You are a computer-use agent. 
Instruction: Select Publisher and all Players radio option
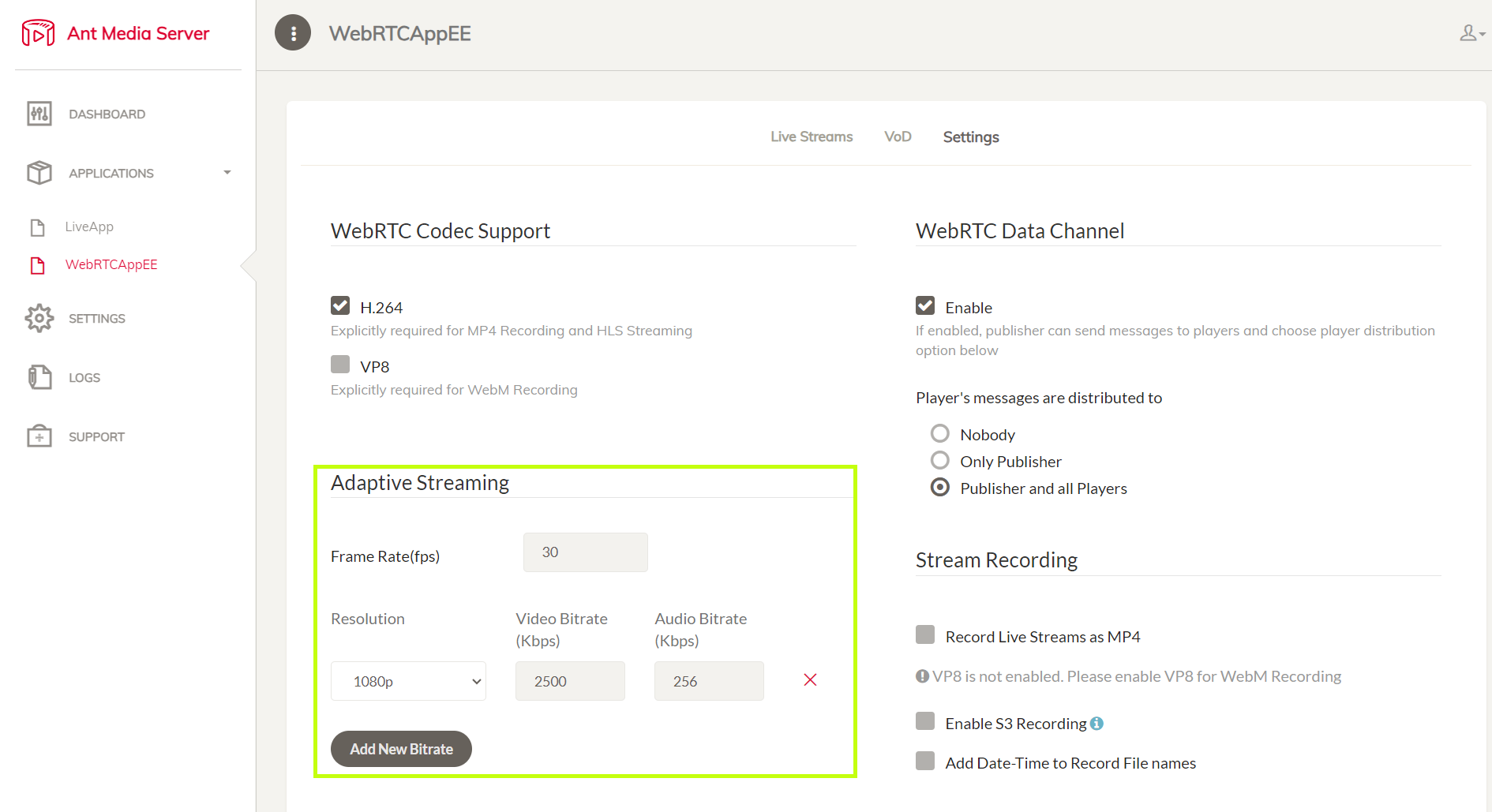[x=940, y=487]
